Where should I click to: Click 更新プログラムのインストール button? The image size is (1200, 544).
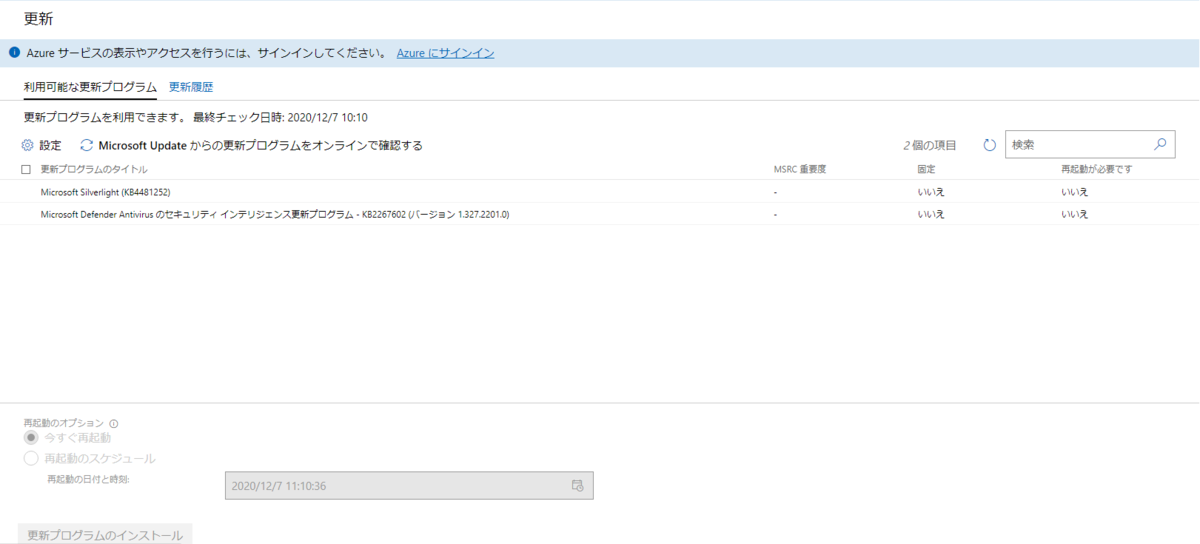105,534
